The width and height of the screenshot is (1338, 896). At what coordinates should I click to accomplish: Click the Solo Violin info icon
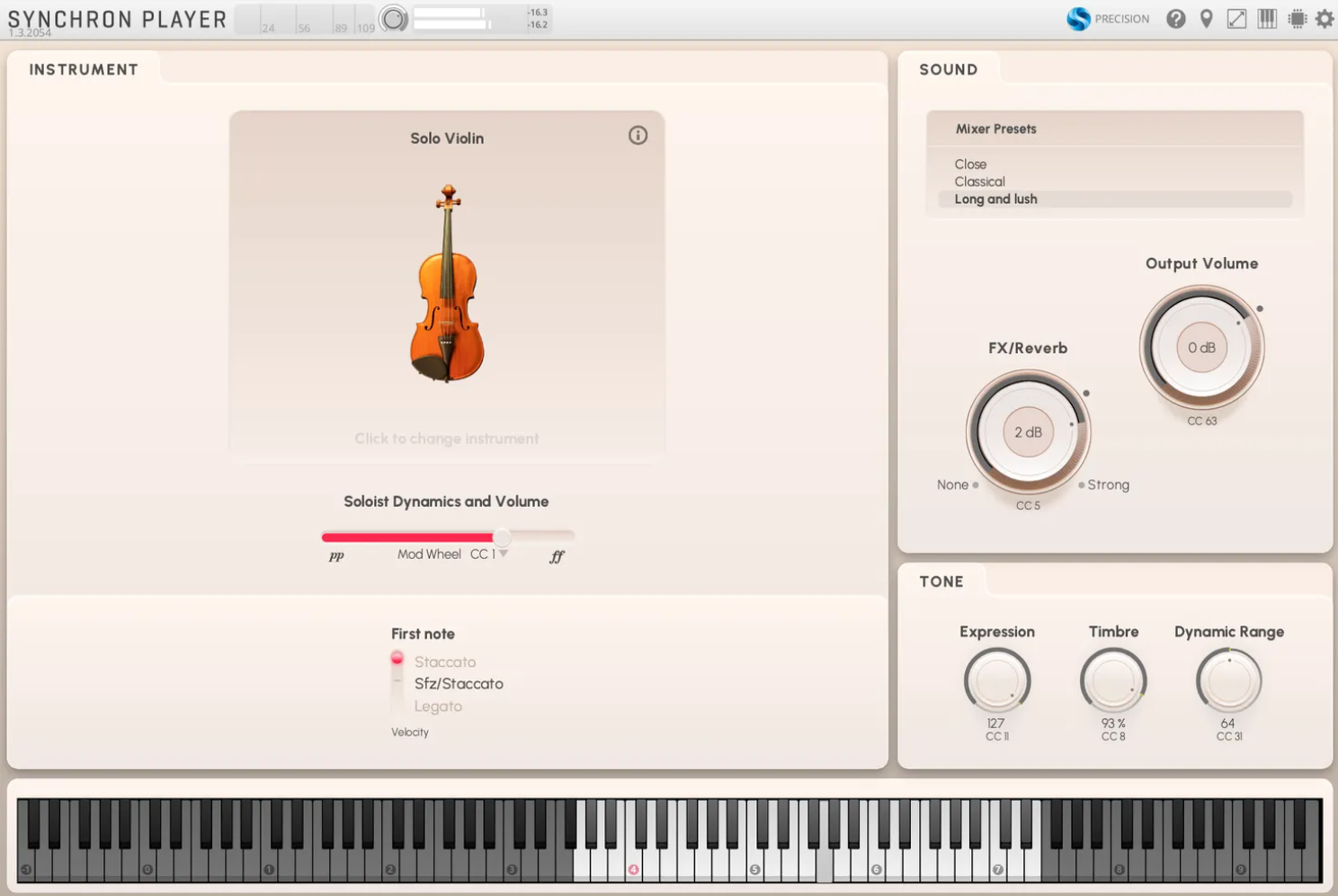pos(638,136)
